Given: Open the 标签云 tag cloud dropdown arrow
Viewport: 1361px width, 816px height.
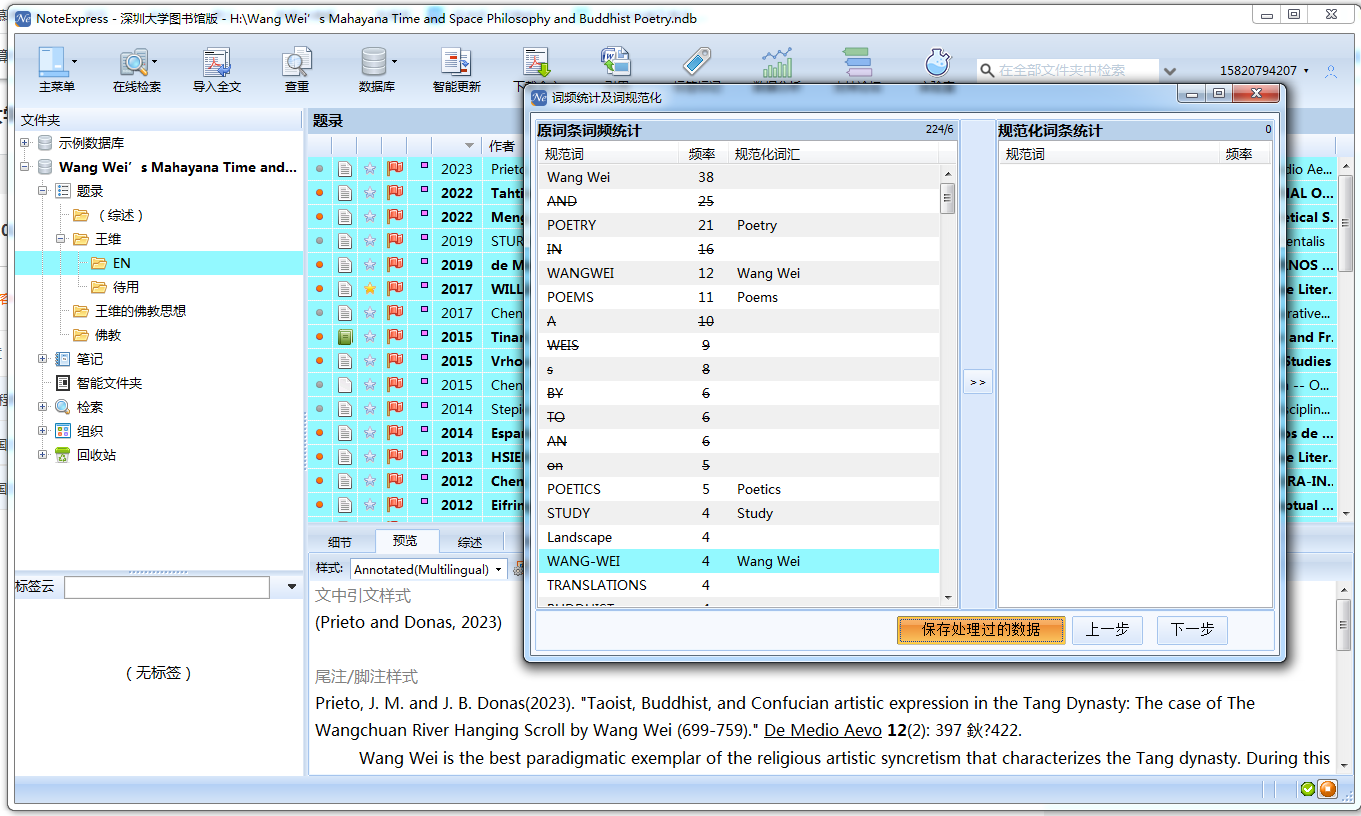Looking at the screenshot, I should click(x=291, y=587).
